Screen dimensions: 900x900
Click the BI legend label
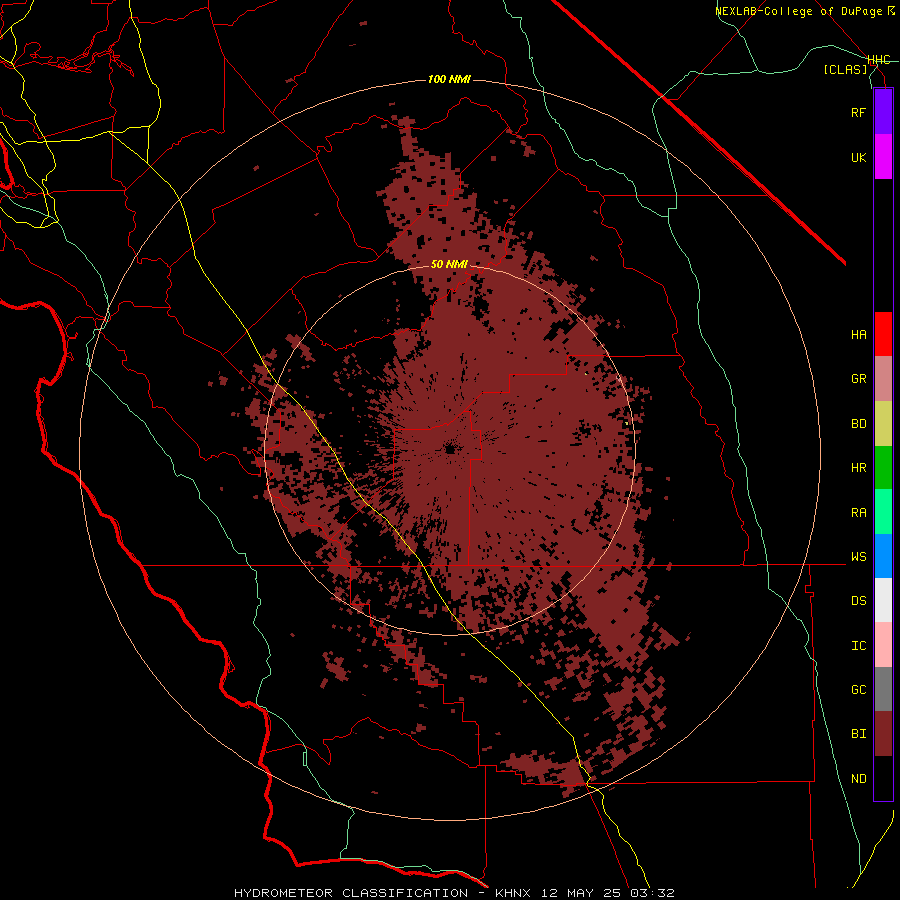pos(859,734)
